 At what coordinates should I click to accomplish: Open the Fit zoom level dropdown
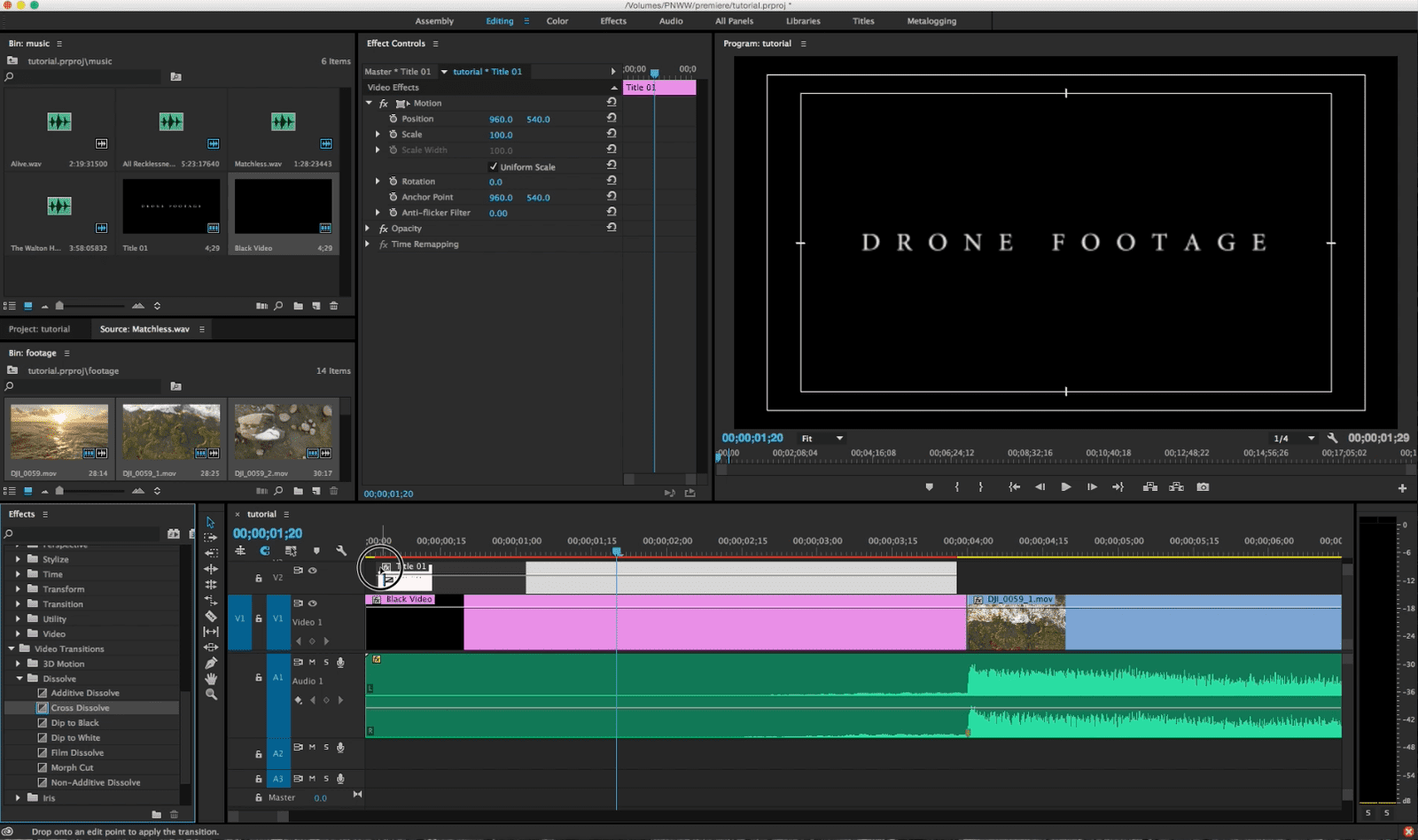822,439
